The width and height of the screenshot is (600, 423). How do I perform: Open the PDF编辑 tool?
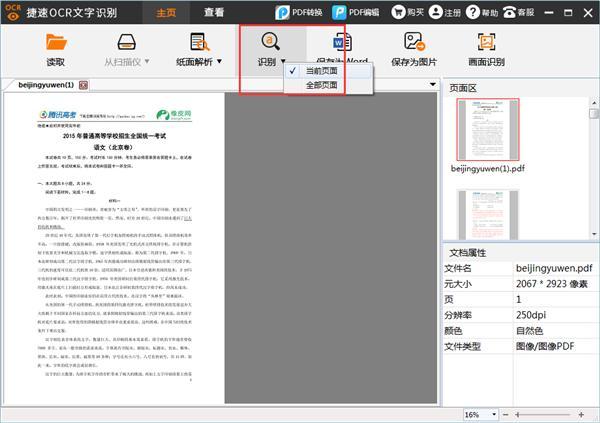[355, 13]
